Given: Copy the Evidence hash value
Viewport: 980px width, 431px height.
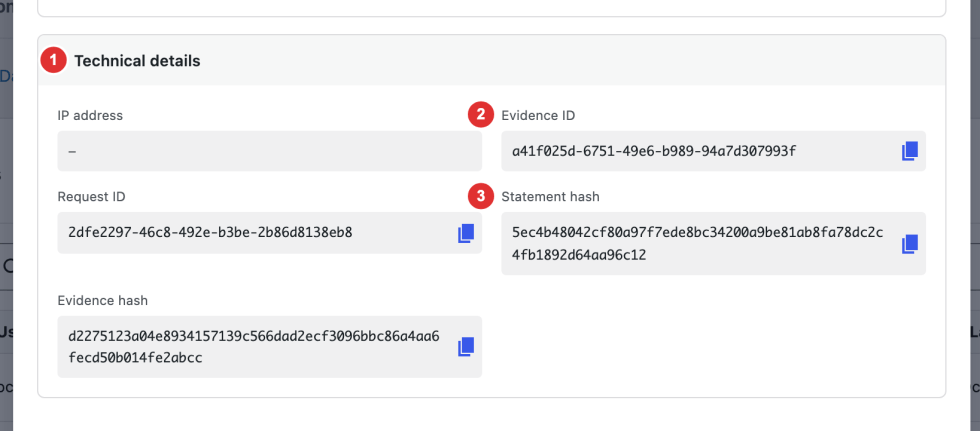Looking at the screenshot, I should click(x=466, y=347).
